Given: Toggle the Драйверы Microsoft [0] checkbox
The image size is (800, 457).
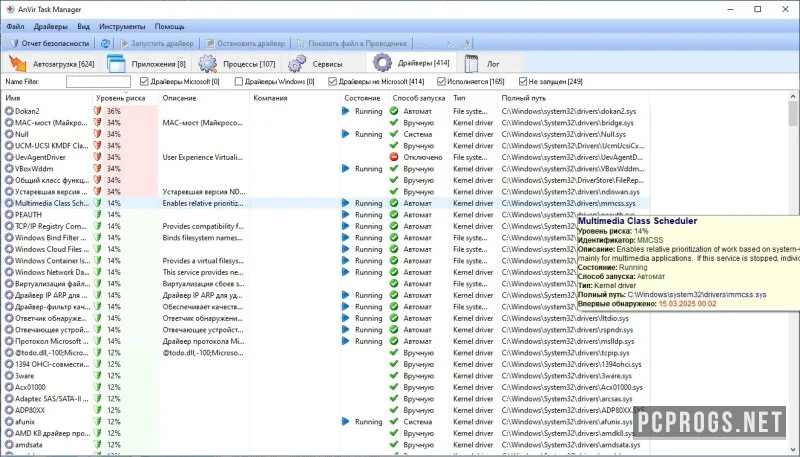Looking at the screenshot, I should [x=144, y=81].
